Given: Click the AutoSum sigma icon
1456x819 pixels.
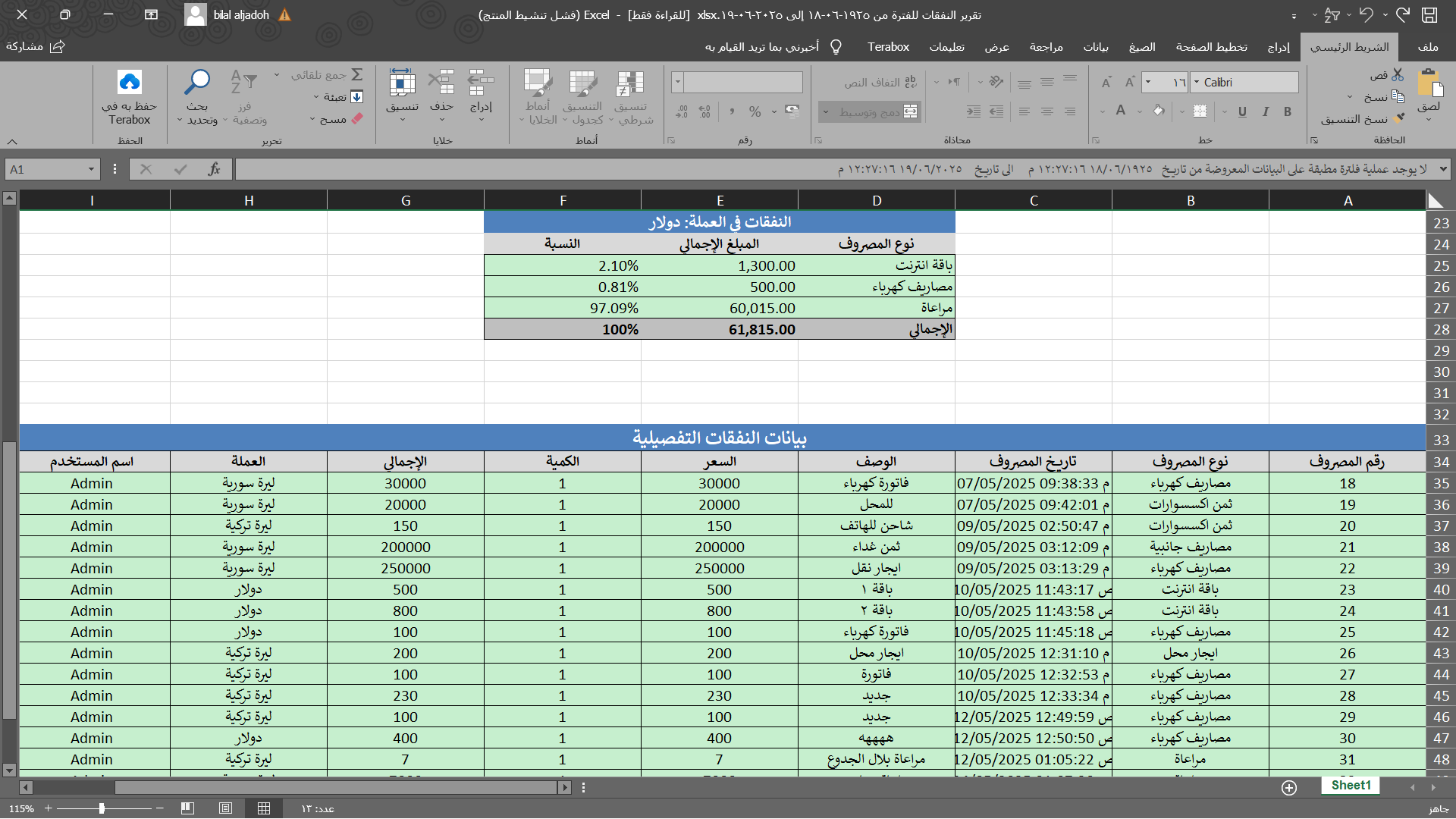Looking at the screenshot, I should 357,74.
